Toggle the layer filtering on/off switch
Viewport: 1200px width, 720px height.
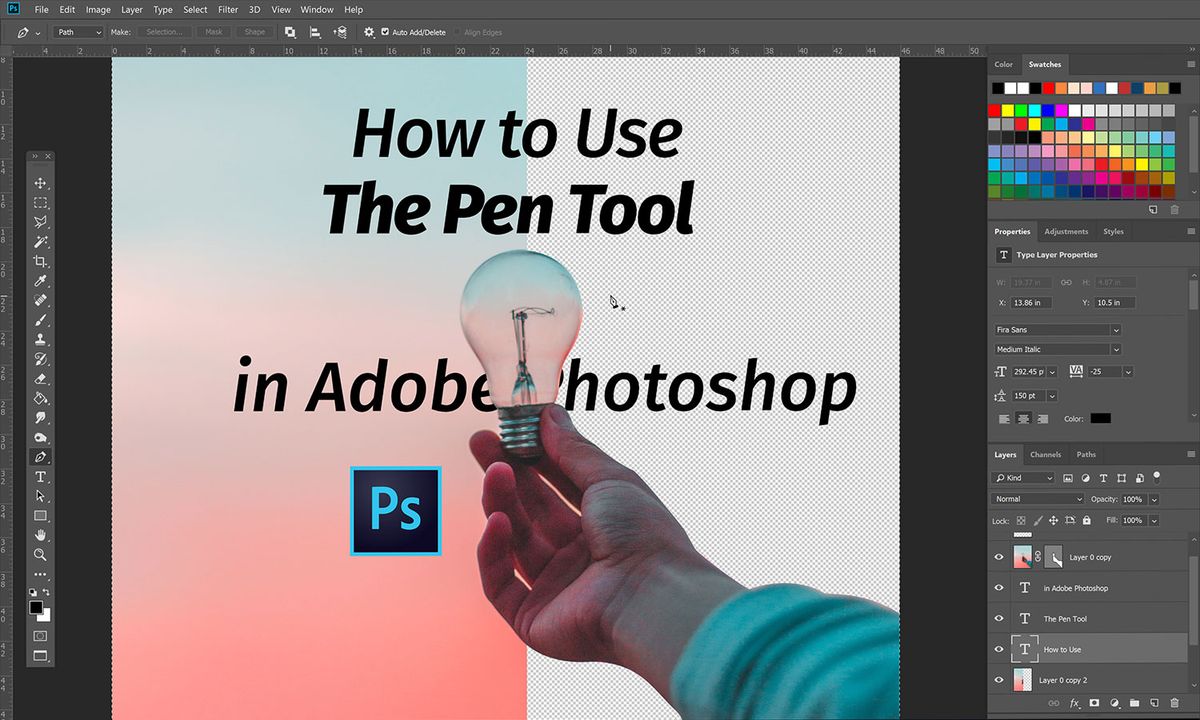pos(1157,476)
